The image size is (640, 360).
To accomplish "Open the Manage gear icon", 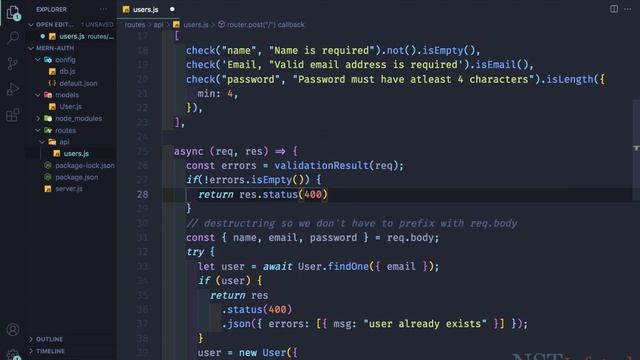I will [13, 354].
